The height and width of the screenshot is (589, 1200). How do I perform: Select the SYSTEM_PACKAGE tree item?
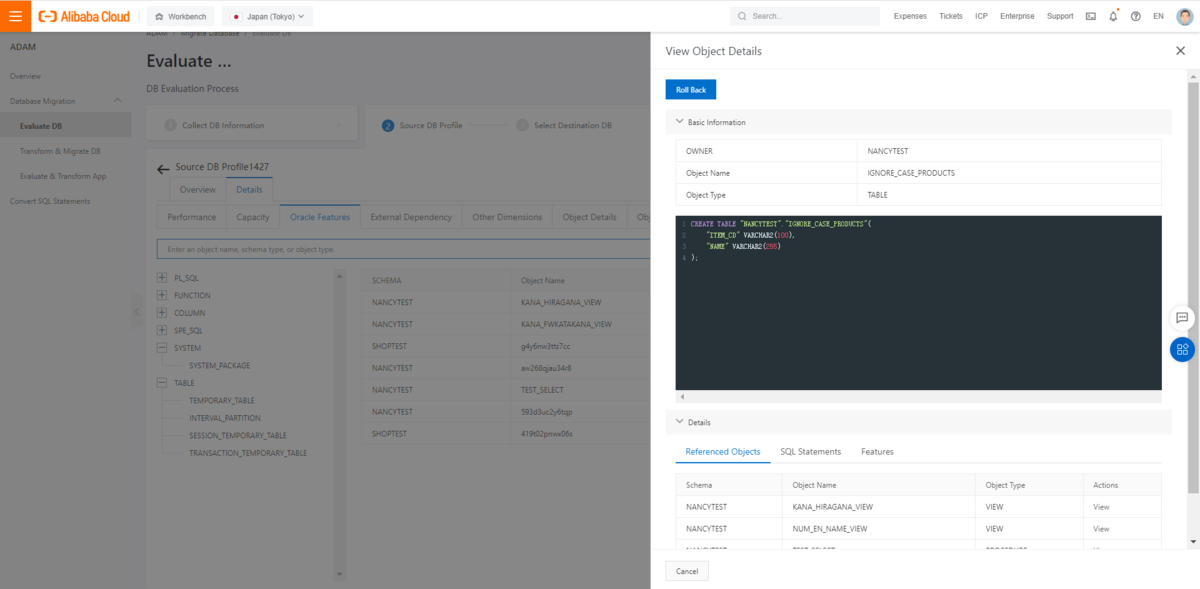(219, 365)
